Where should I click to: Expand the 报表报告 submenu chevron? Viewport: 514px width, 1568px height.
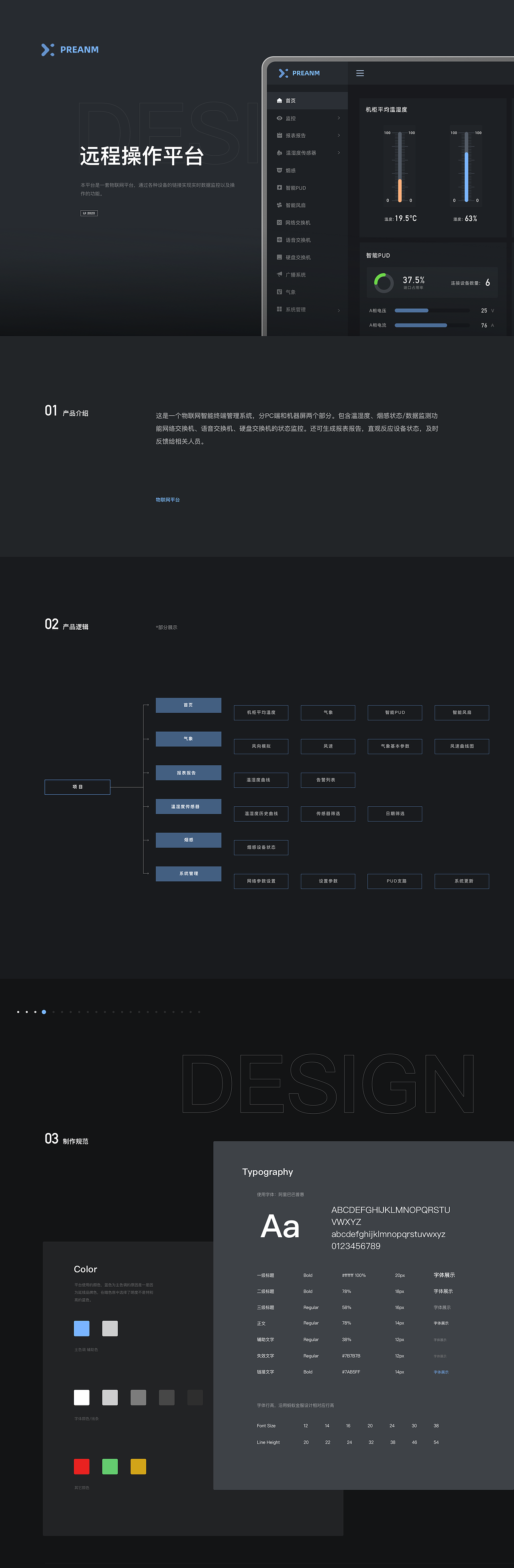coord(339,135)
